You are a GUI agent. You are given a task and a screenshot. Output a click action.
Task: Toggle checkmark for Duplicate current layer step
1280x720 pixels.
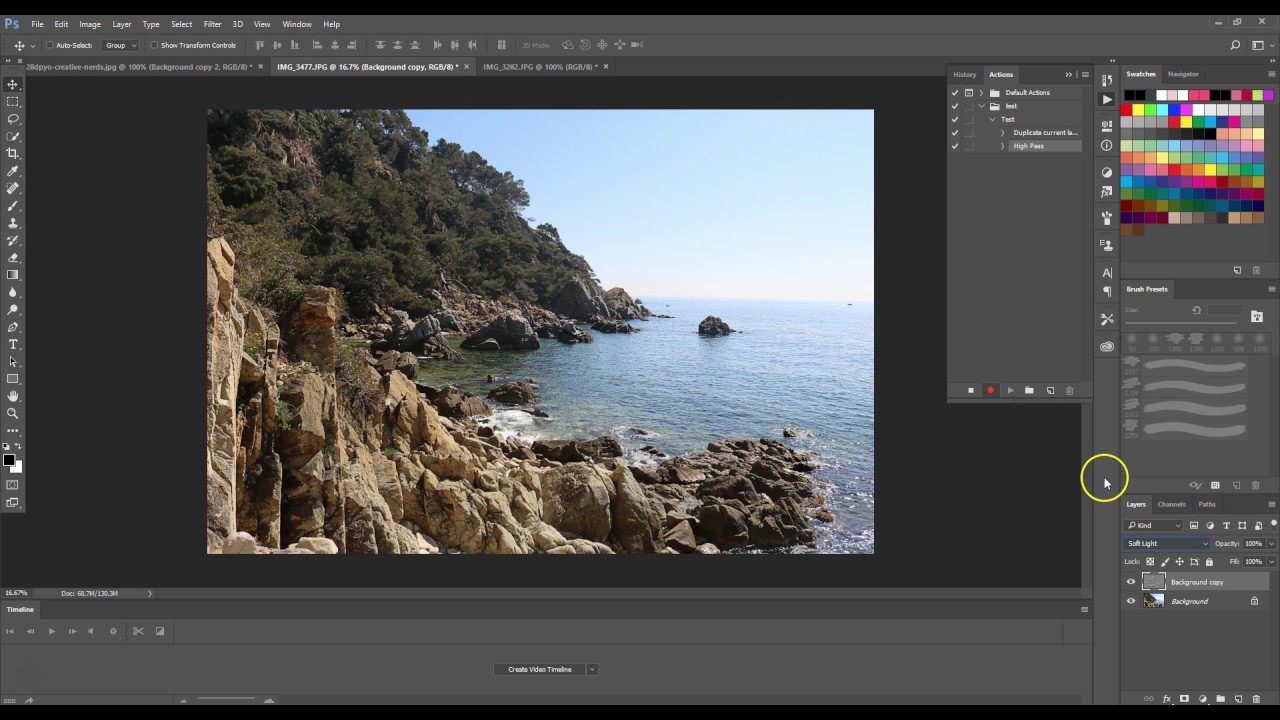coord(955,132)
